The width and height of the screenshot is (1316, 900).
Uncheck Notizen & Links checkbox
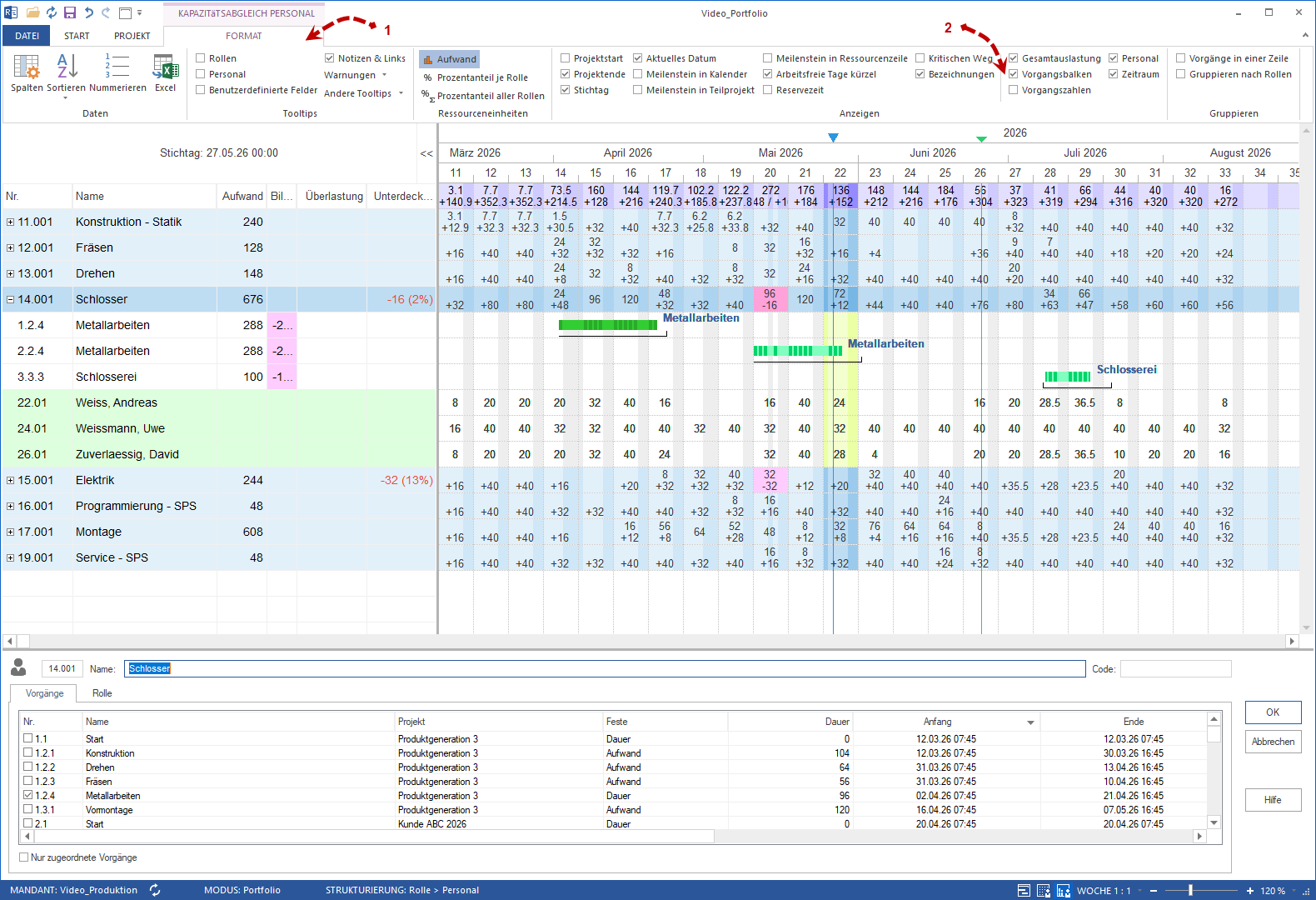point(330,58)
